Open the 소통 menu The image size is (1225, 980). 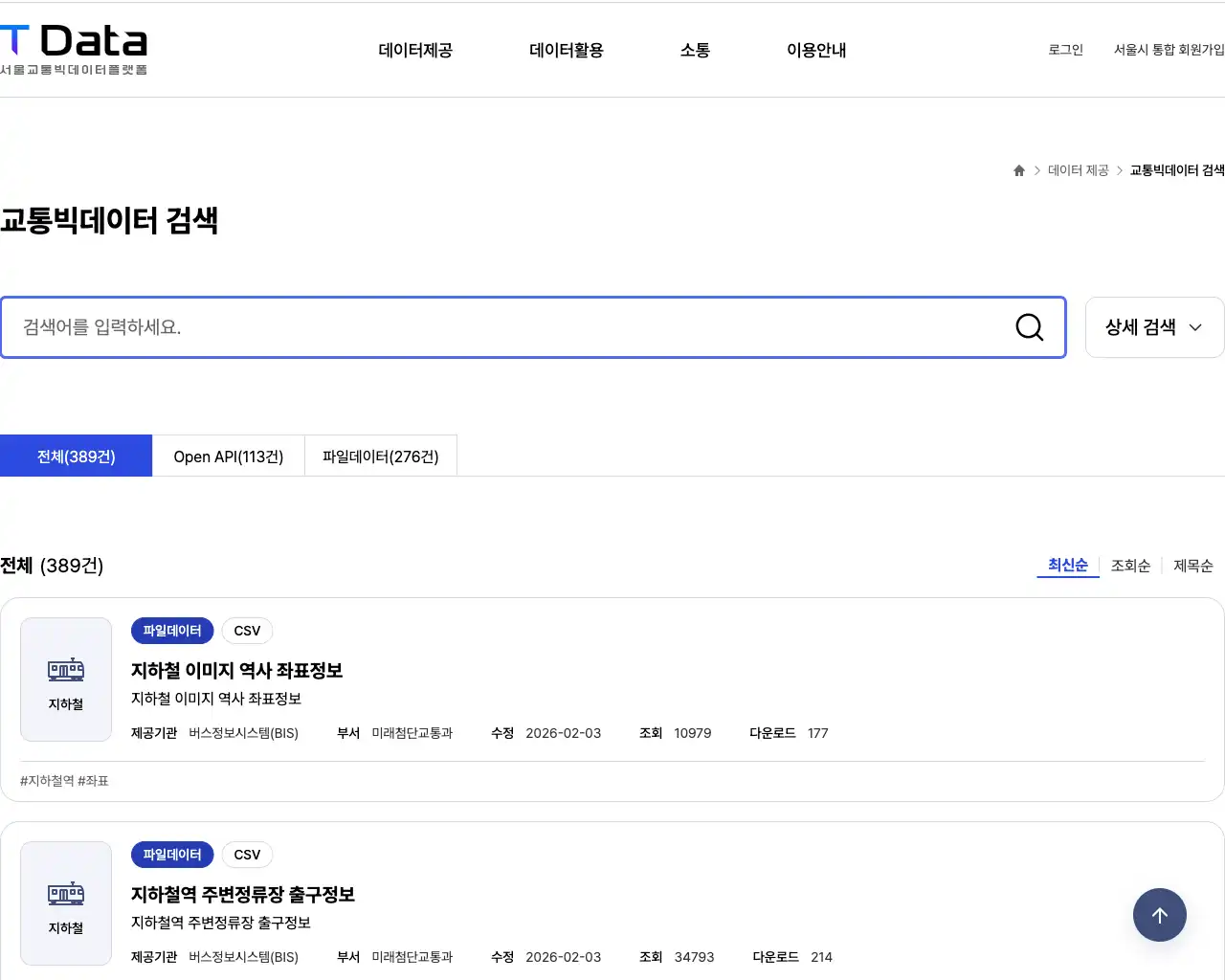pyautogui.click(x=694, y=51)
